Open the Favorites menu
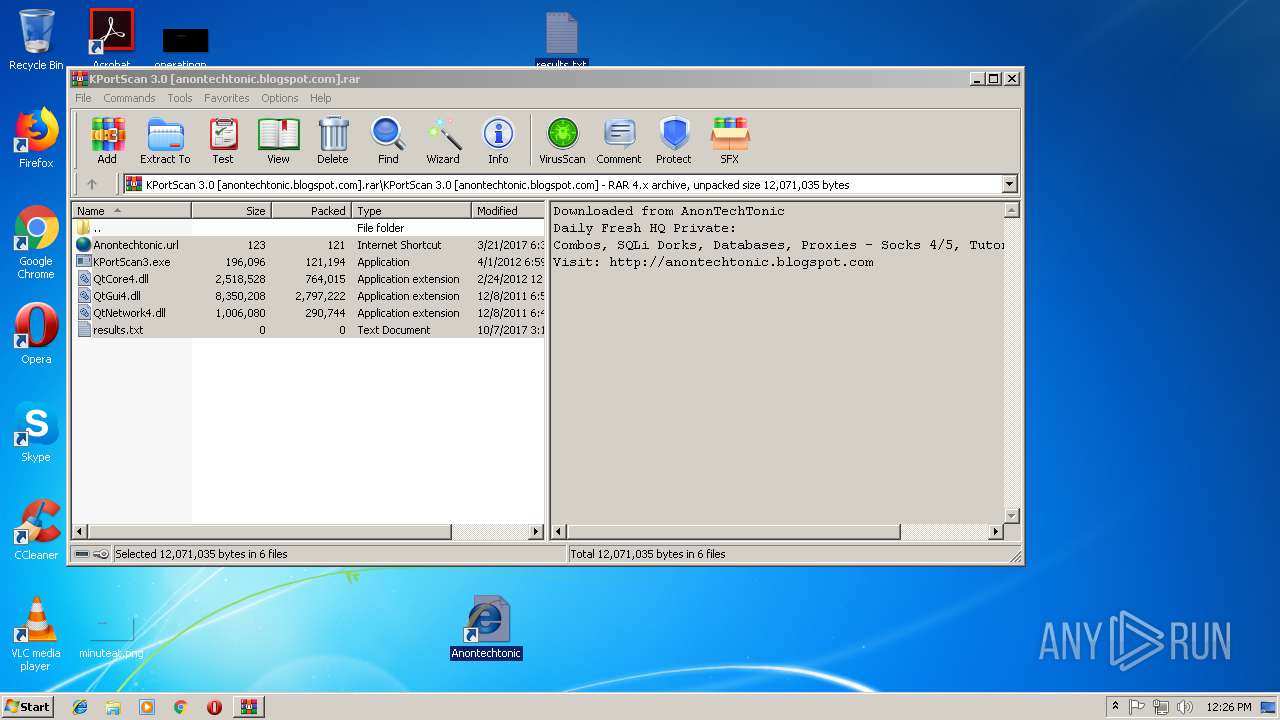 click(227, 98)
